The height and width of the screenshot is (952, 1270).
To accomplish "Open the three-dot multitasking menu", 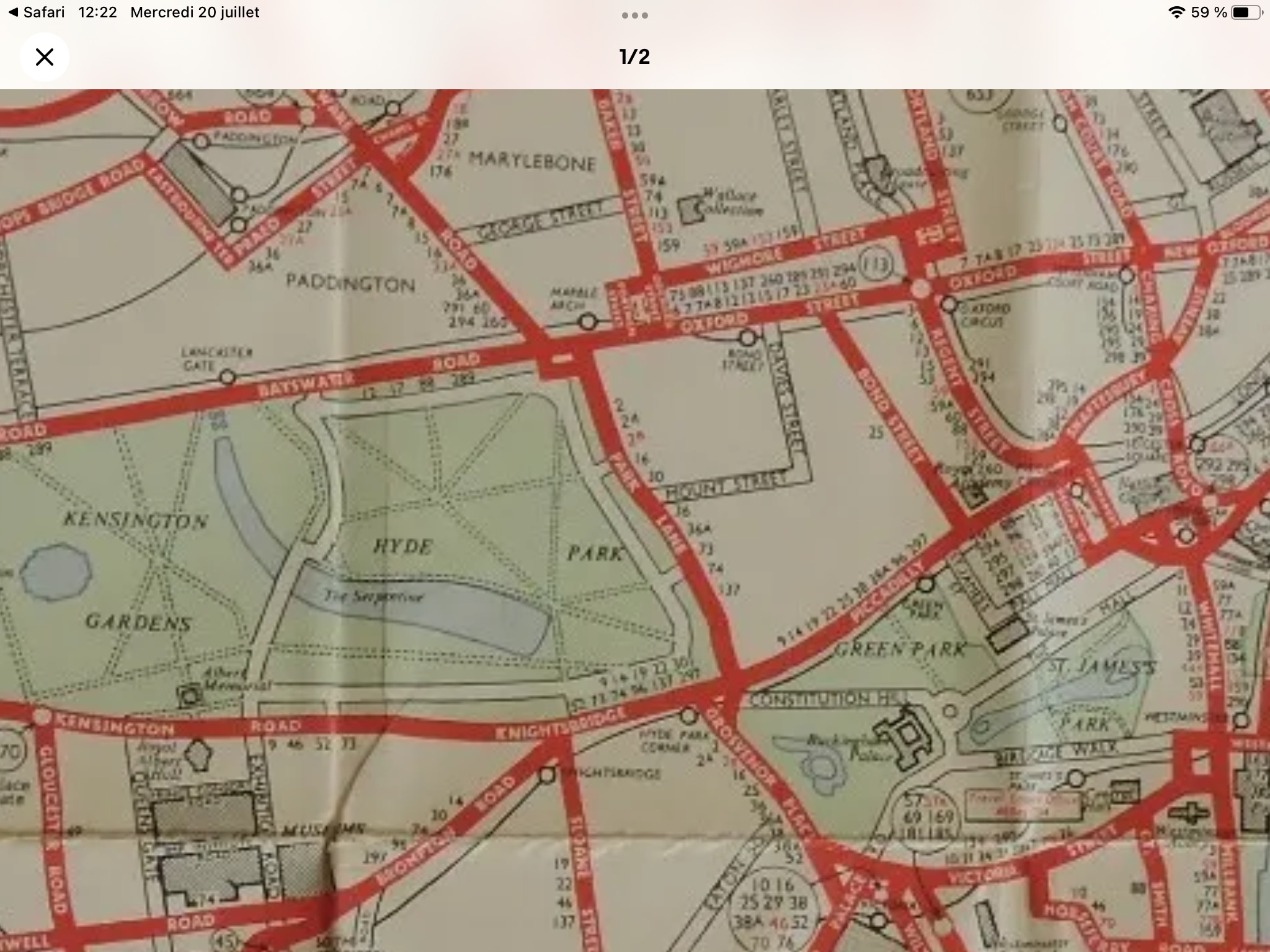I will (635, 15).
